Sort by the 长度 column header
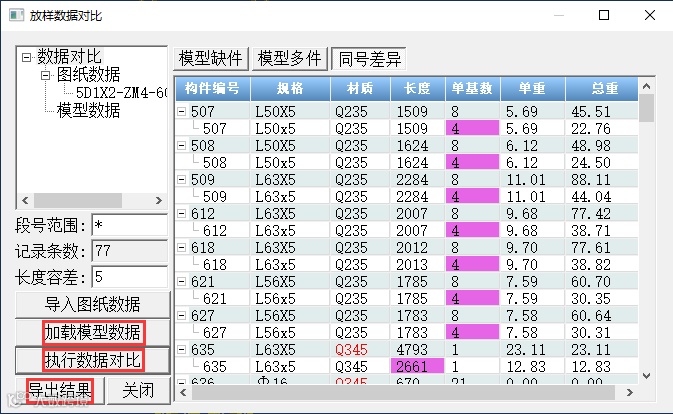673x414 pixels. [x=417, y=88]
